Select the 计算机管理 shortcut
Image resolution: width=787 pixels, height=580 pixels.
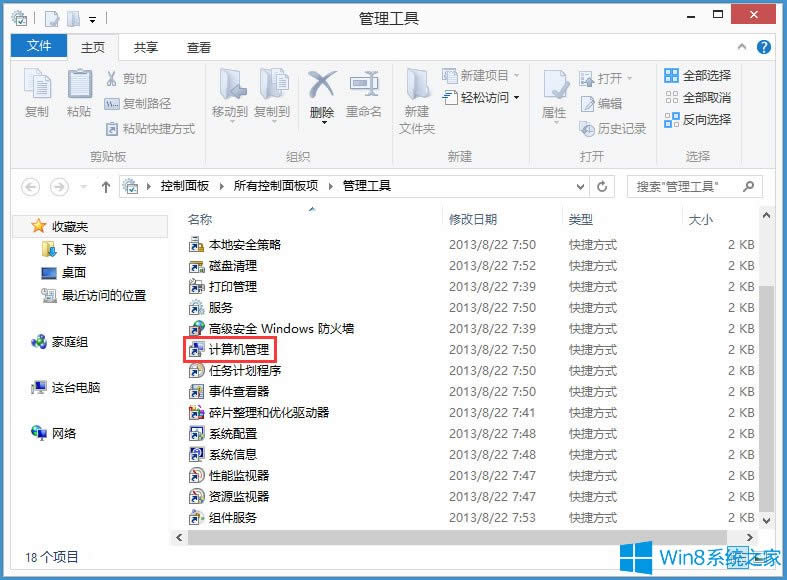(x=229, y=350)
